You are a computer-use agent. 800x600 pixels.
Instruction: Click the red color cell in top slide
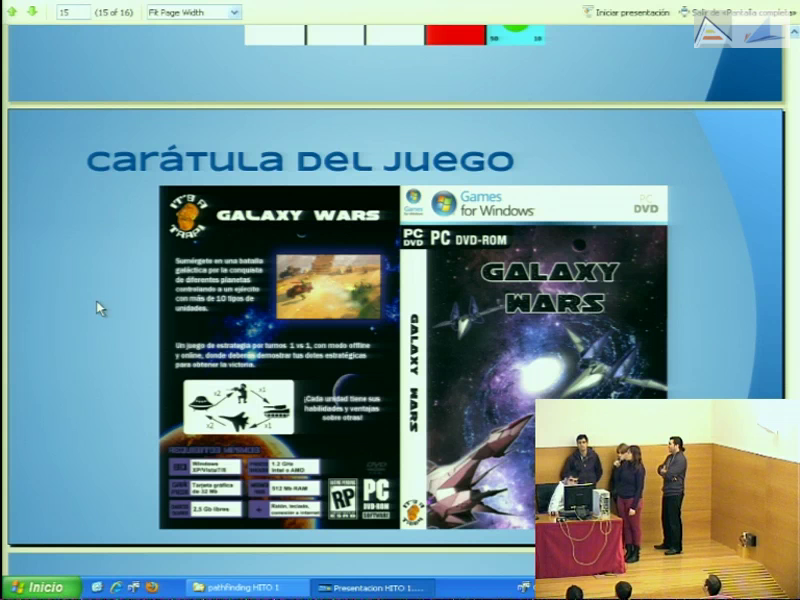[455, 35]
